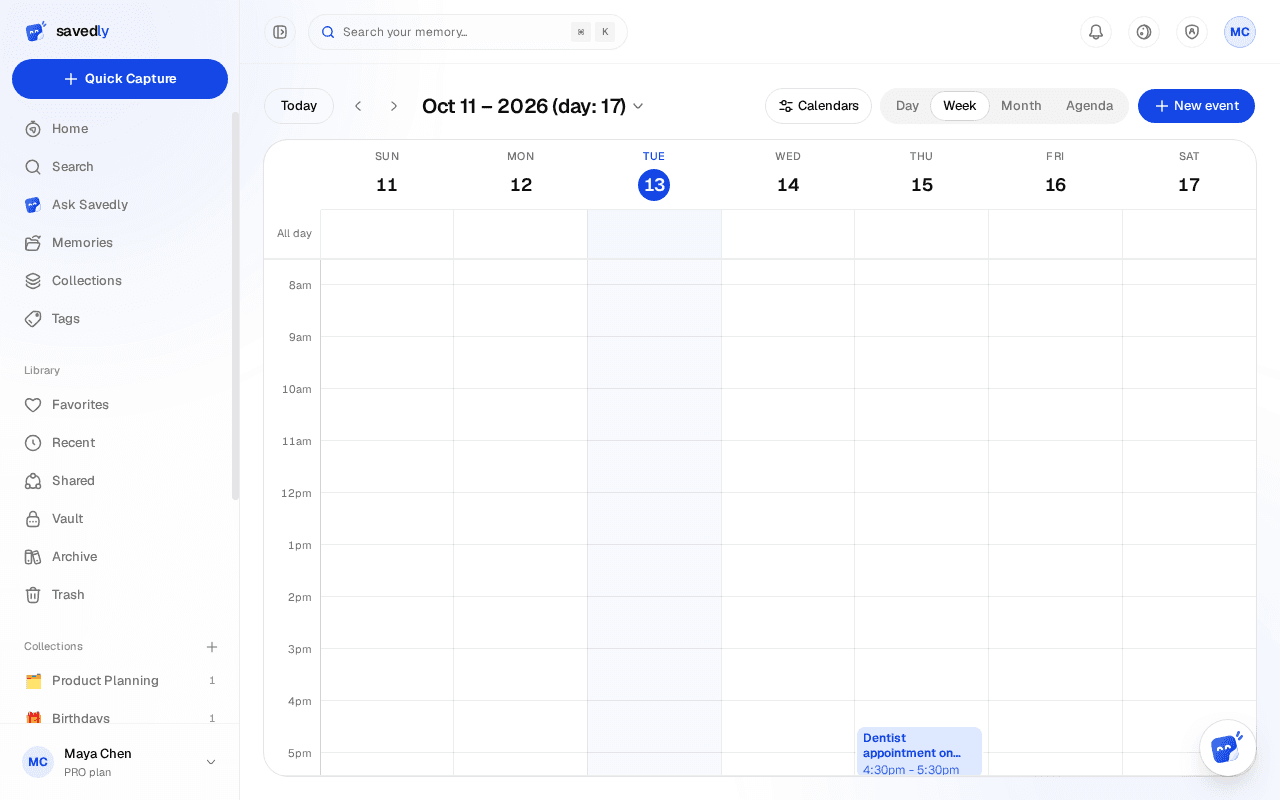Jump to Today

click(299, 106)
